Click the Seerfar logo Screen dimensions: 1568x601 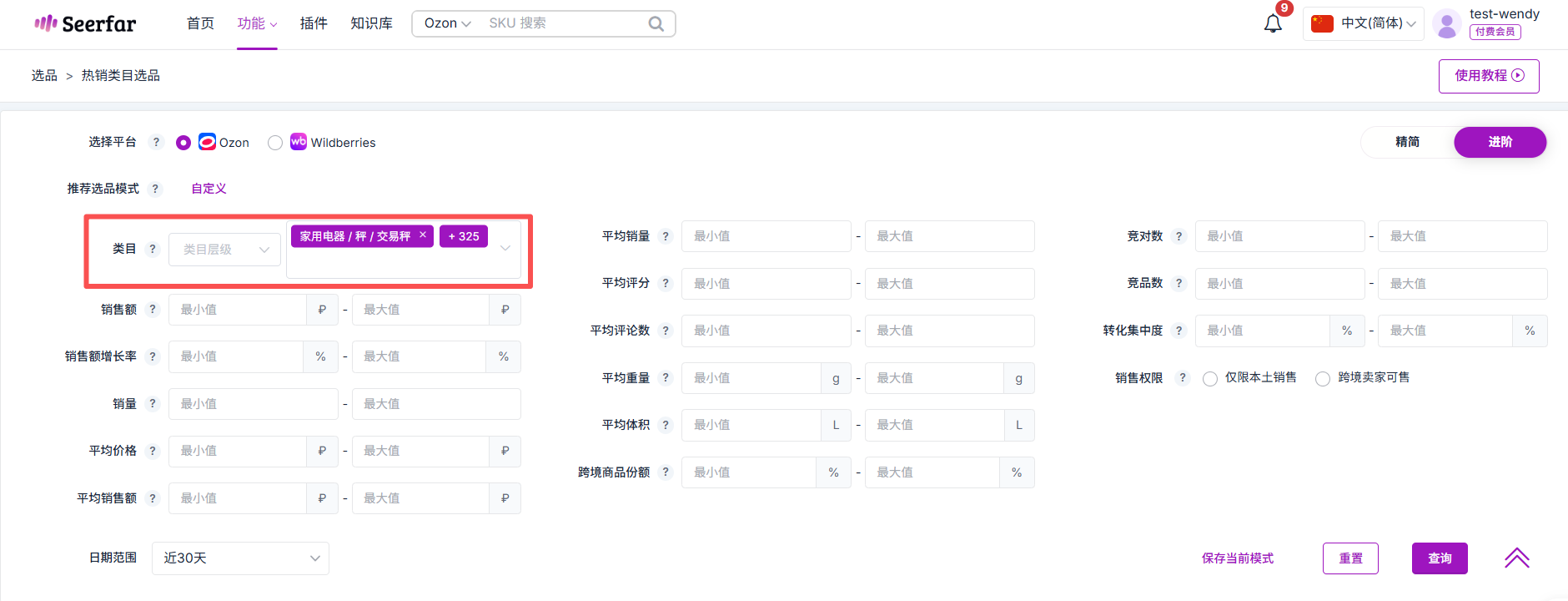(85, 23)
